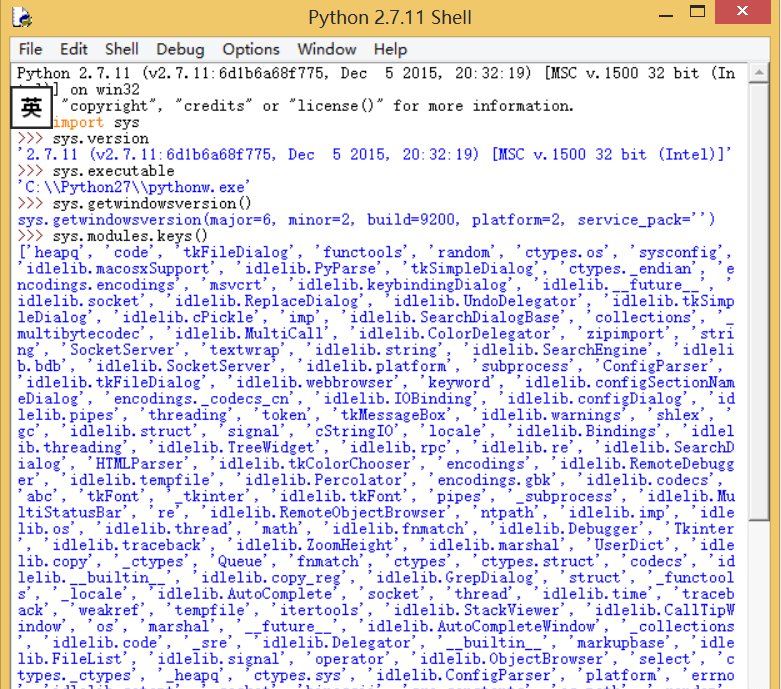
Task: Click the 'sys.getwindowsversion()' input line
Action: [x=152, y=203]
